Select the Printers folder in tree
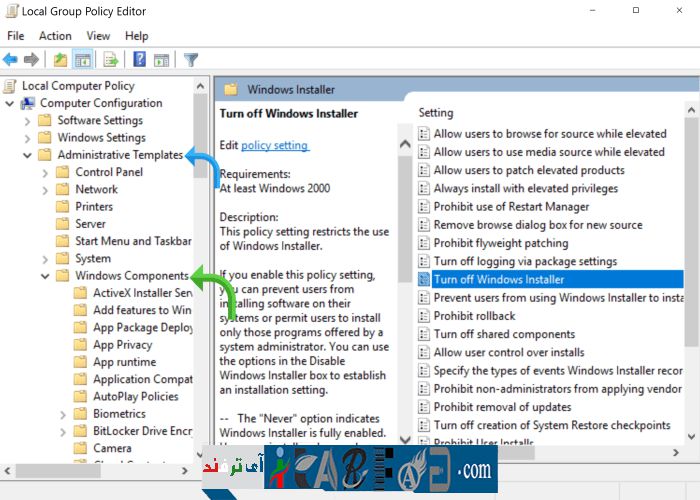Viewport: 700px width, 500px height. click(94, 207)
